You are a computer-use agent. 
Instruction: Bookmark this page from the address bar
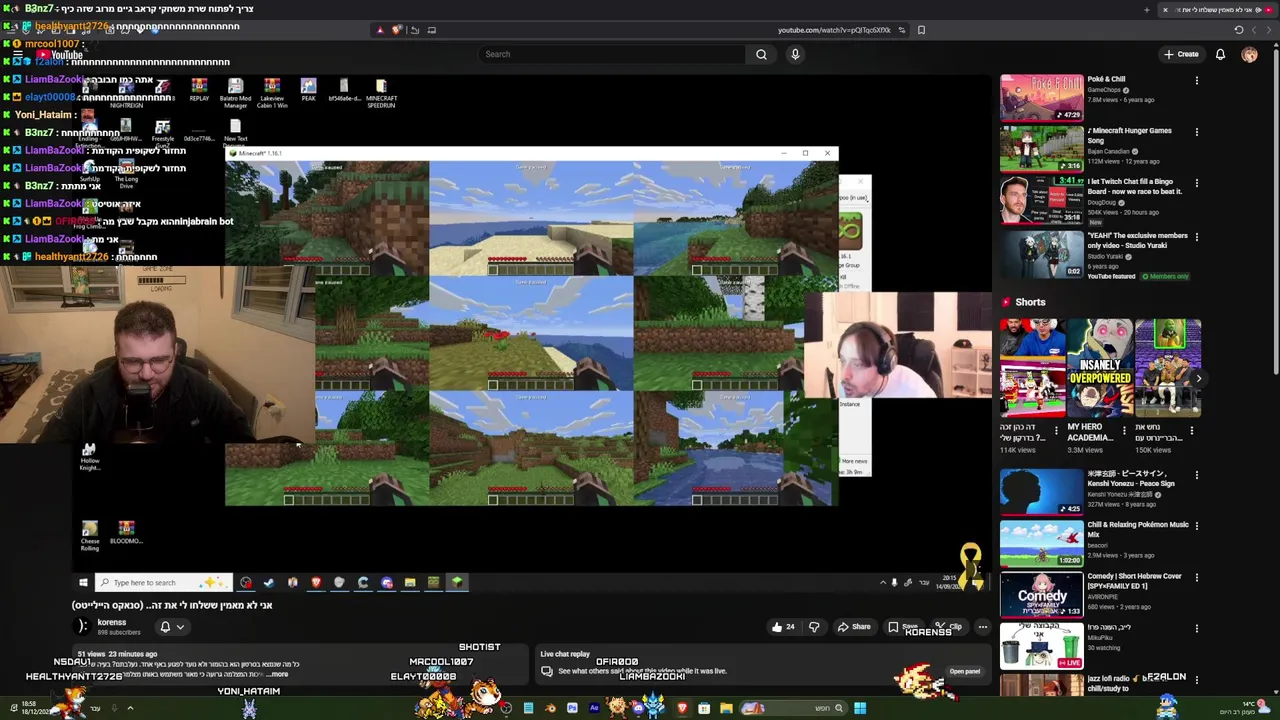(x=921, y=30)
